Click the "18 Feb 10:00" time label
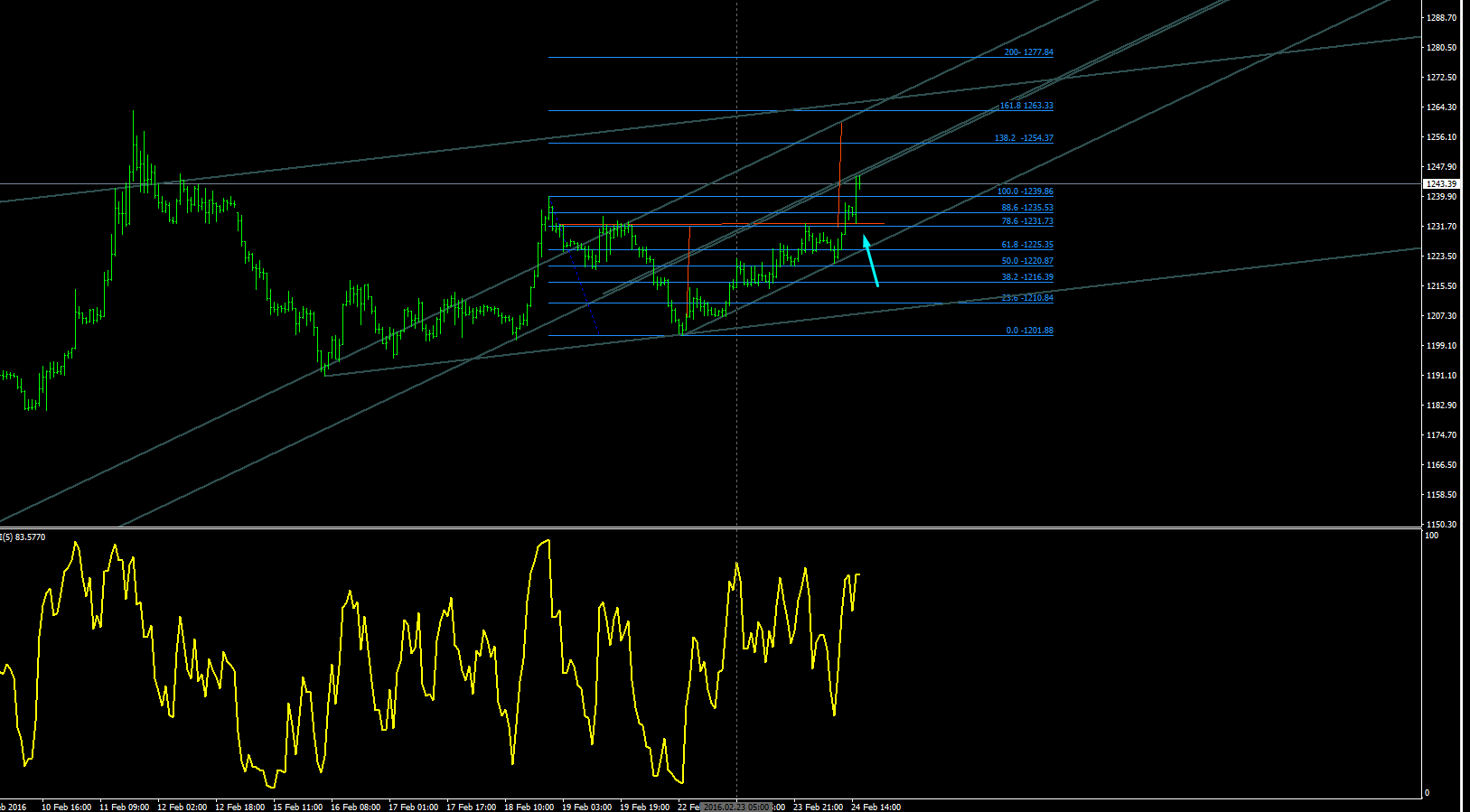This screenshot has width=1470, height=812. (x=529, y=807)
